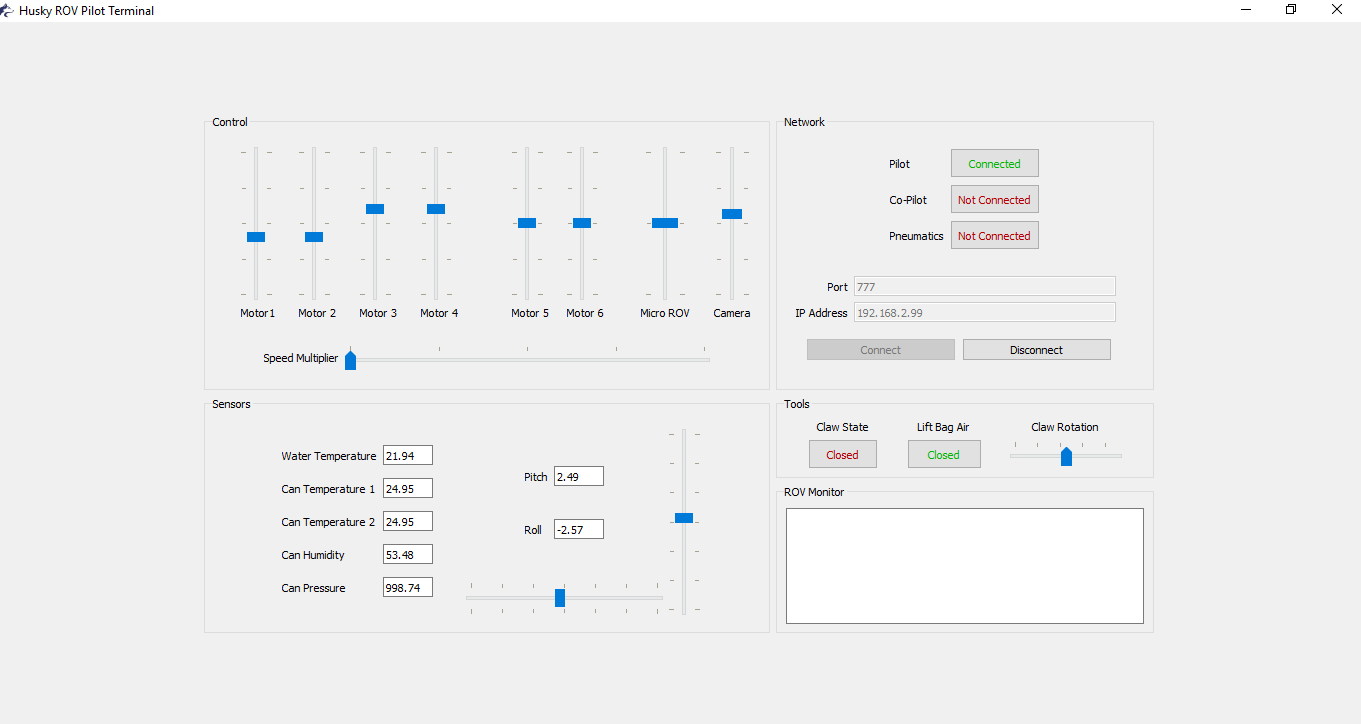The image size is (1361, 724).
Task: Click the Camera slider handle
Action: pos(731,214)
